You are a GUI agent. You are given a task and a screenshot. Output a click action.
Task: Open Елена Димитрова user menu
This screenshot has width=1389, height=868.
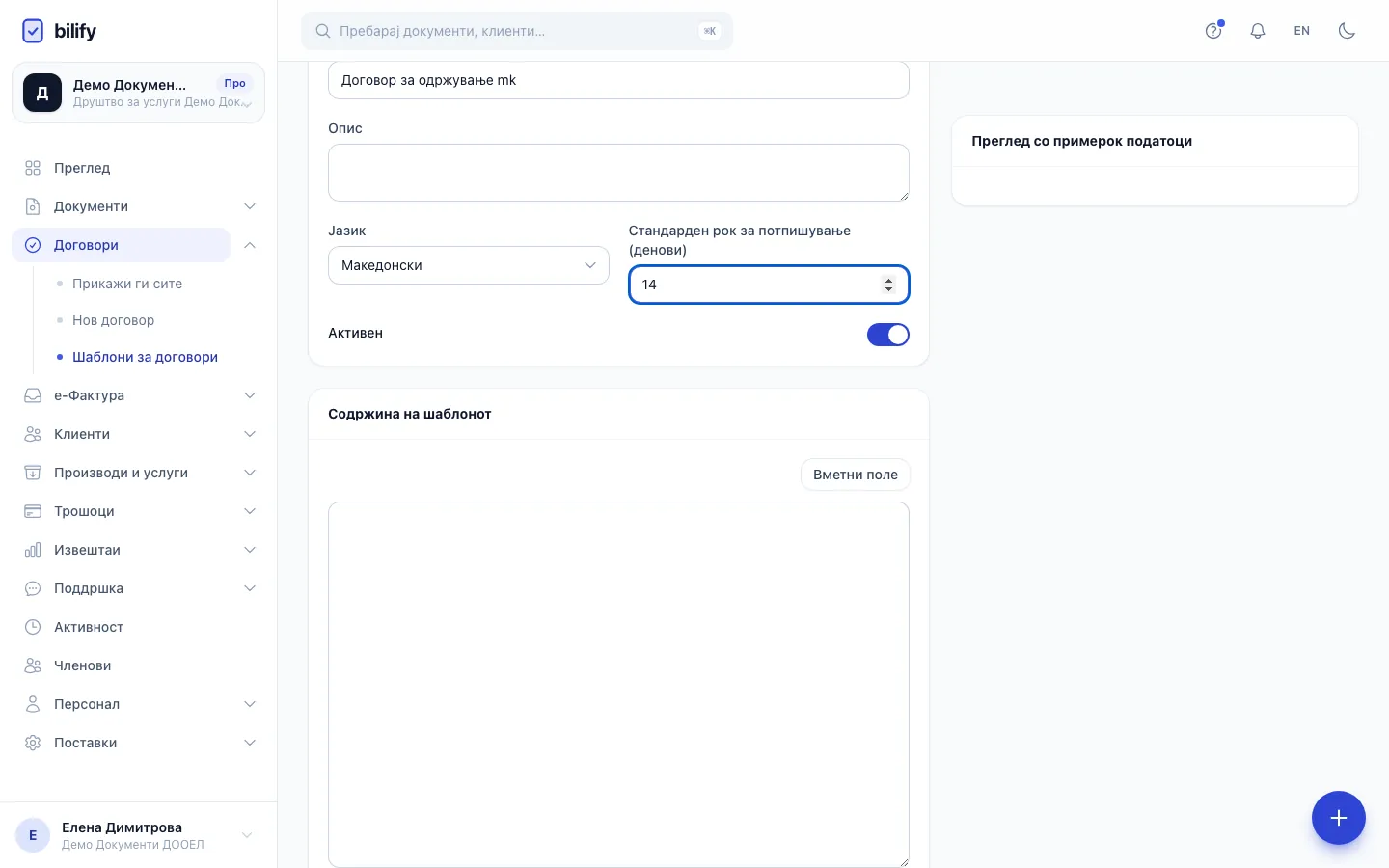[138, 835]
